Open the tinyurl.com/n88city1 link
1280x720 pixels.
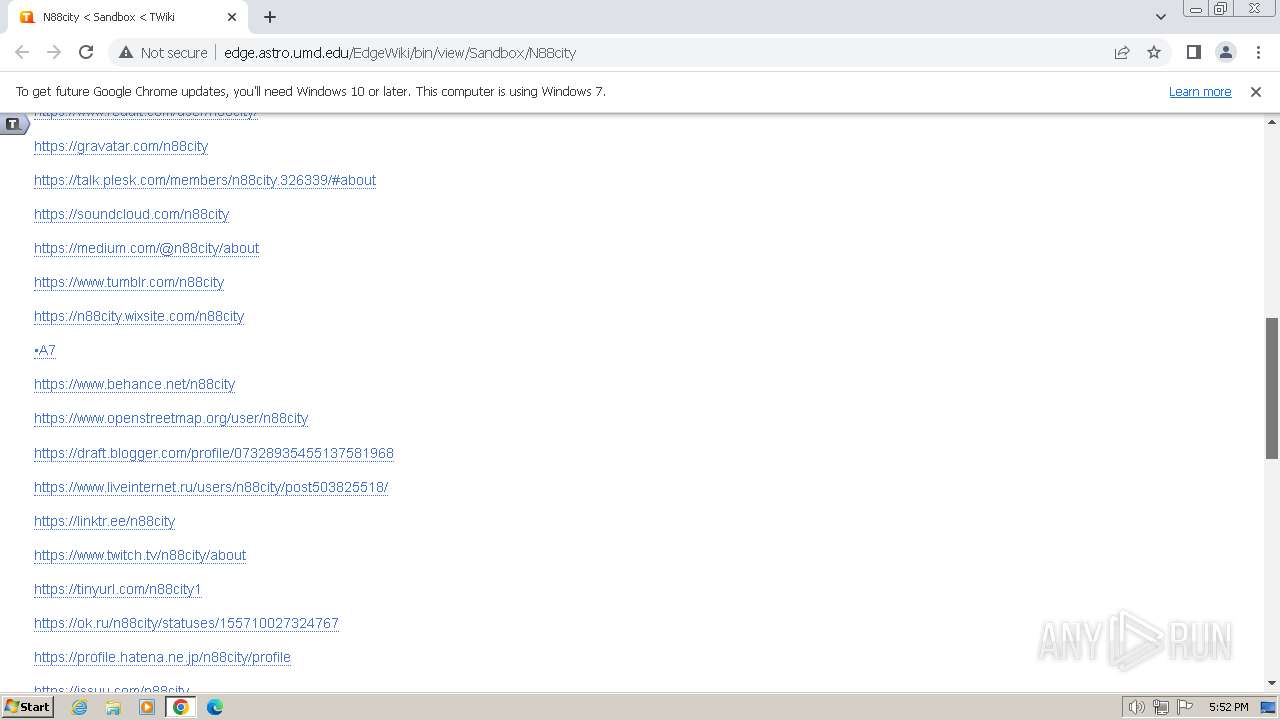pyautogui.click(x=117, y=589)
